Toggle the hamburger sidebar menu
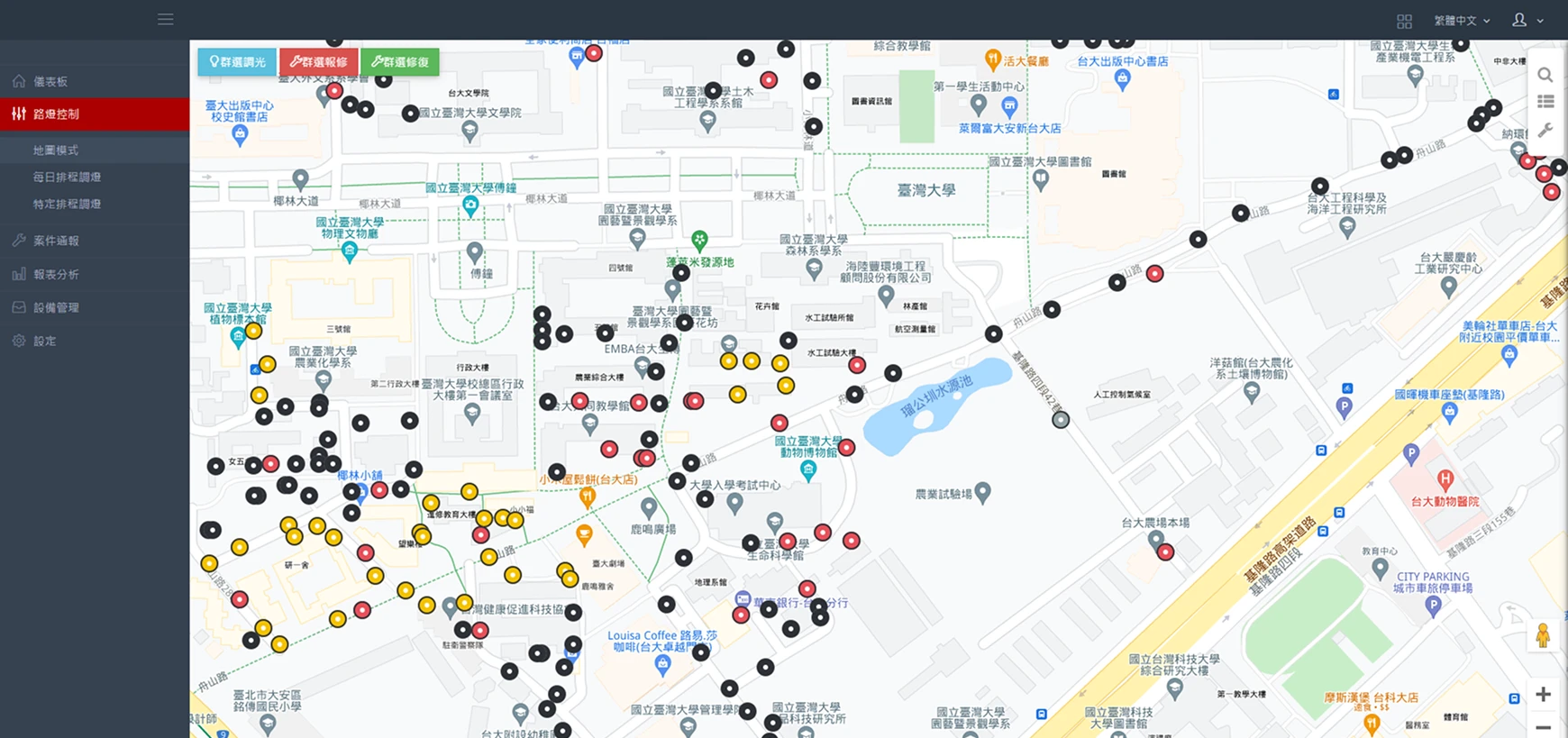The width and height of the screenshot is (1568, 738). pyautogui.click(x=165, y=19)
